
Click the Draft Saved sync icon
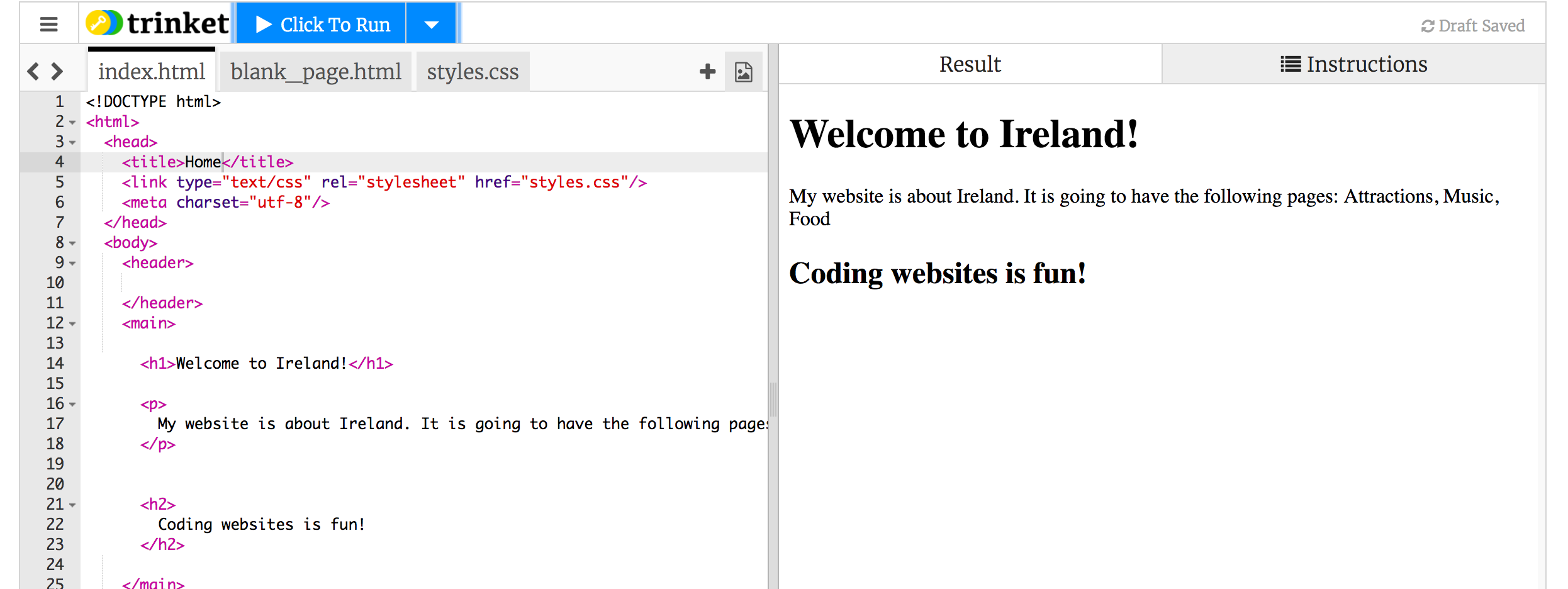point(1427,26)
